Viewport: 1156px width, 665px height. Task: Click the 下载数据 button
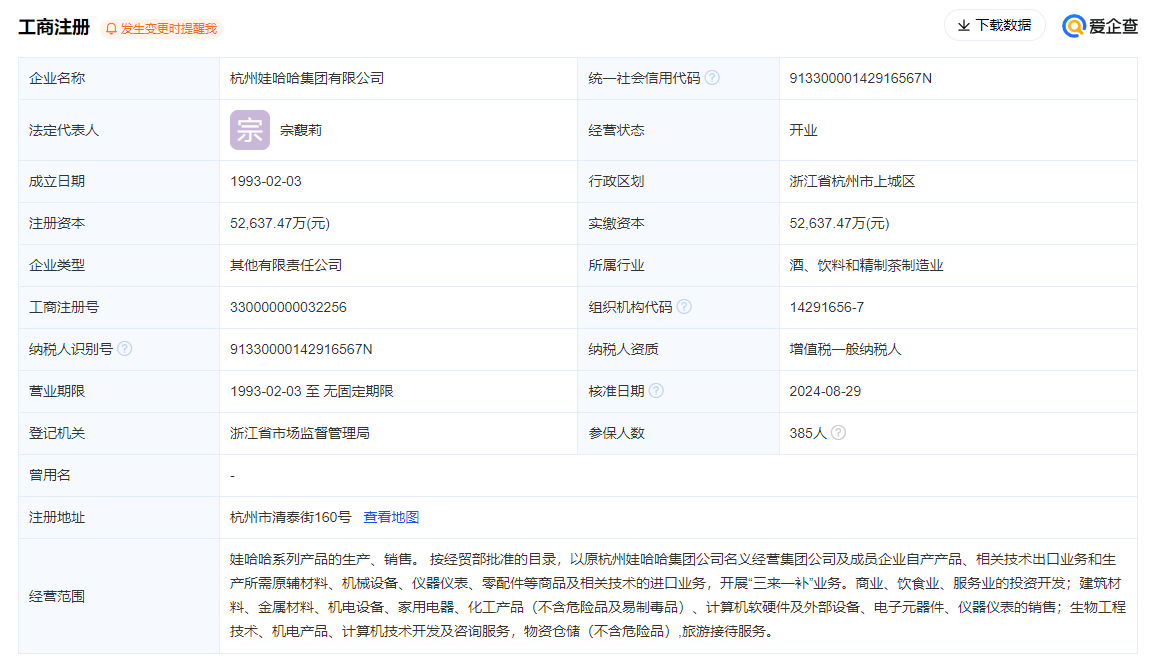click(994, 25)
